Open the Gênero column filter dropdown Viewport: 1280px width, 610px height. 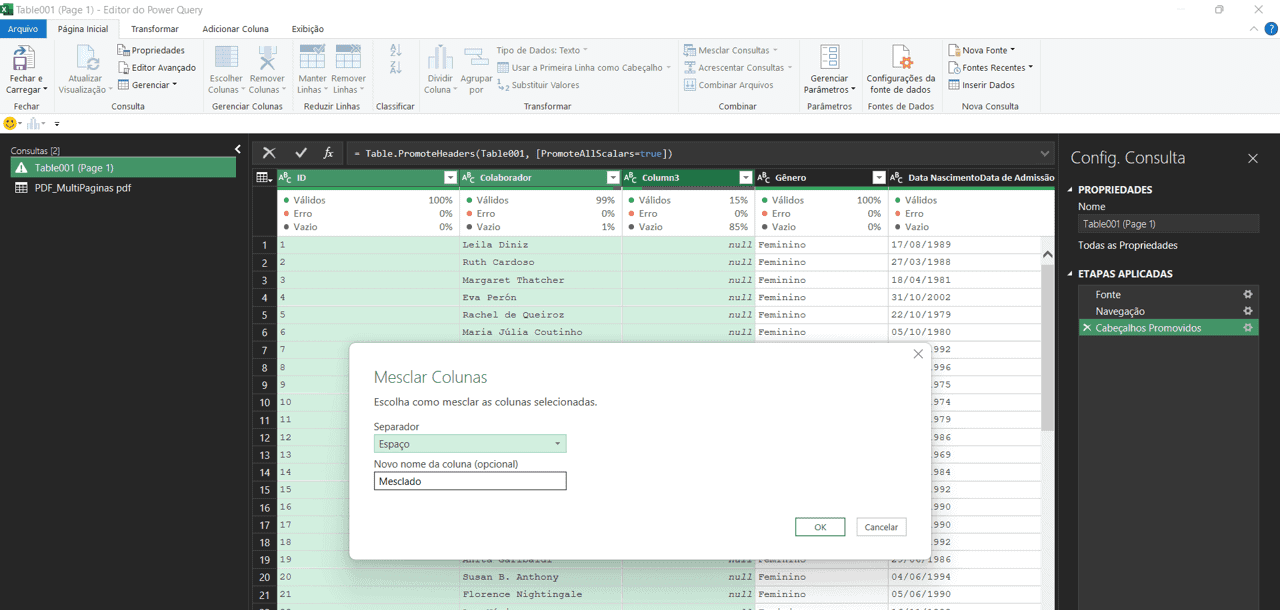(x=879, y=177)
